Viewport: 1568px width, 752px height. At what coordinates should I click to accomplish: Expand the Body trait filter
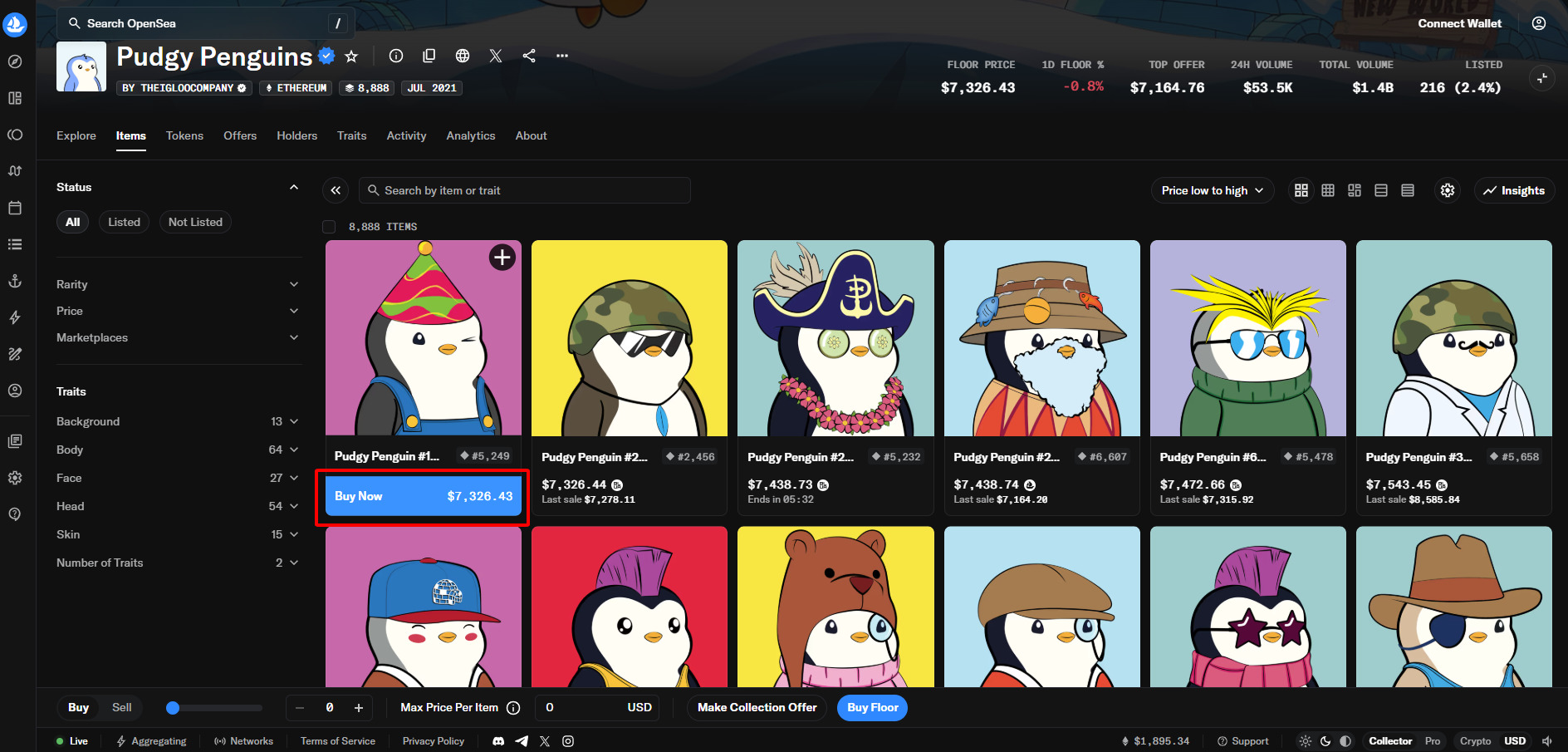(x=177, y=450)
